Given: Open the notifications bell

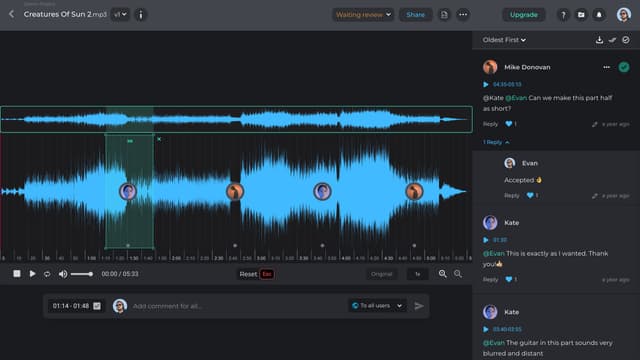Looking at the screenshot, I should (599, 15).
